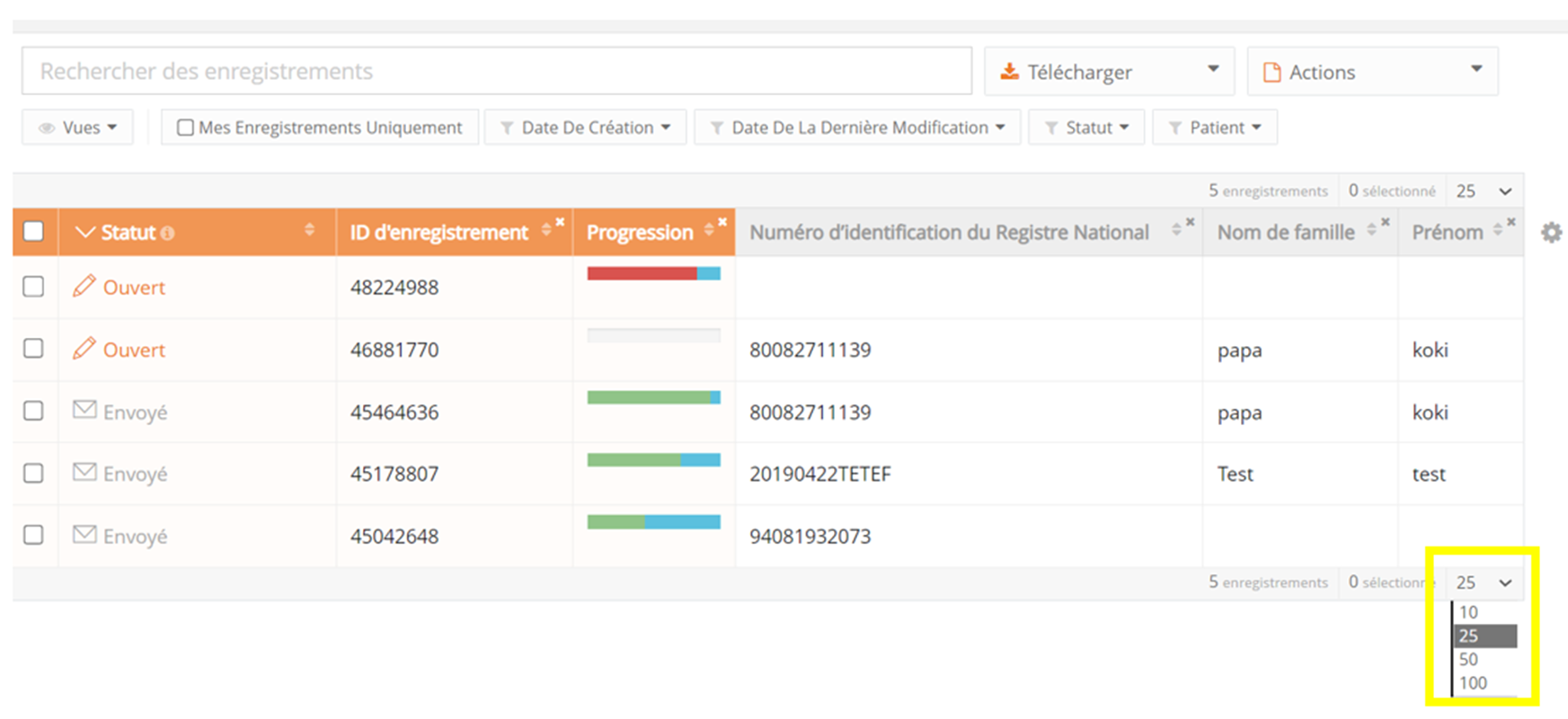This screenshot has width=1568, height=719.
Task: Click the Statut column info icon
Action: point(167,234)
